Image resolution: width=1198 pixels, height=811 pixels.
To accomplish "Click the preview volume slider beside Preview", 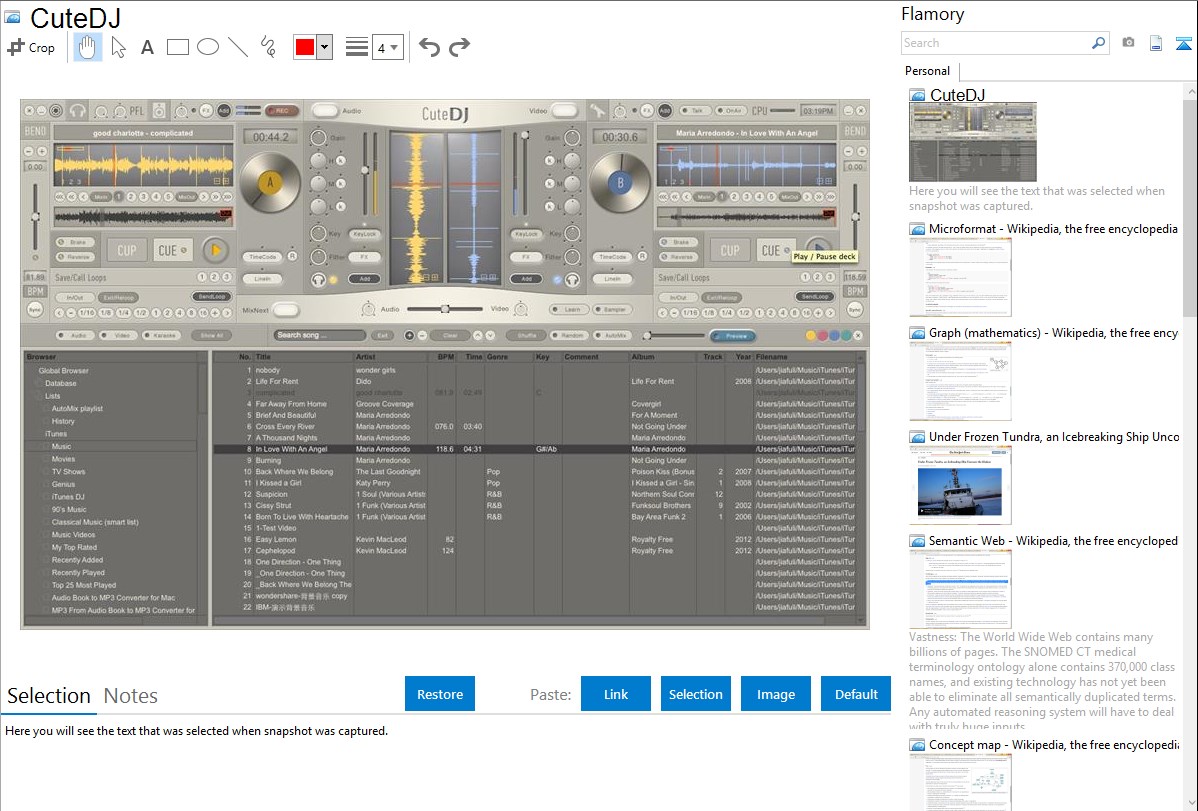I will [675, 336].
